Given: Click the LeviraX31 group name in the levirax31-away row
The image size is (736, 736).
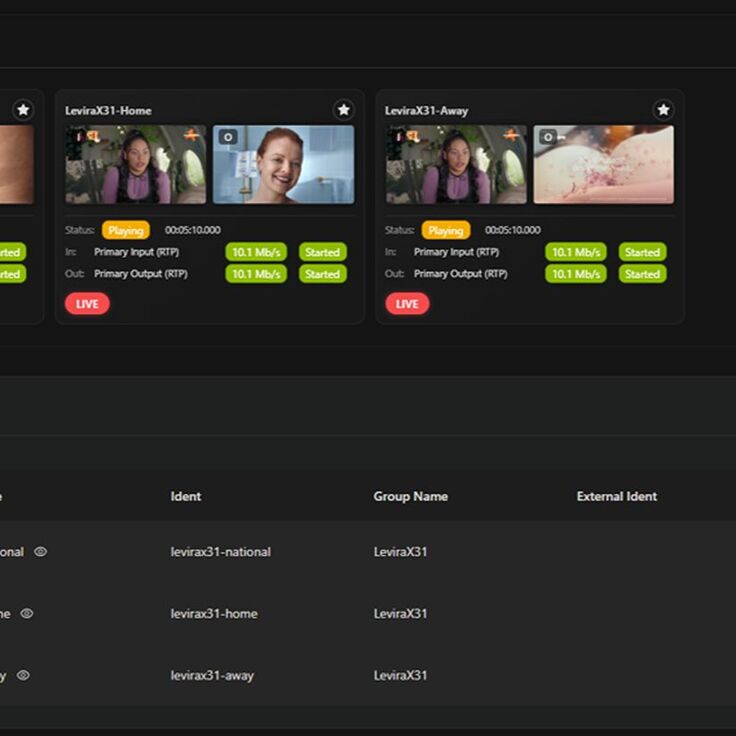Looking at the screenshot, I should click(x=400, y=675).
